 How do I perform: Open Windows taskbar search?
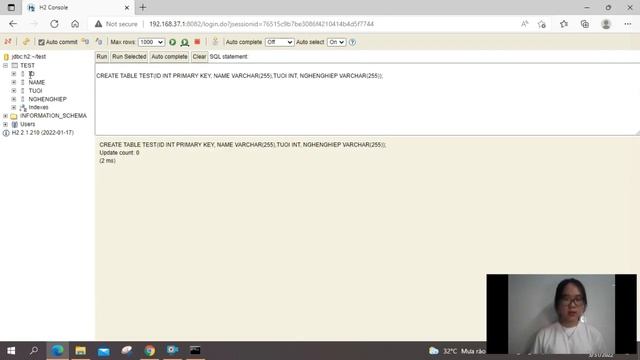[34, 351]
